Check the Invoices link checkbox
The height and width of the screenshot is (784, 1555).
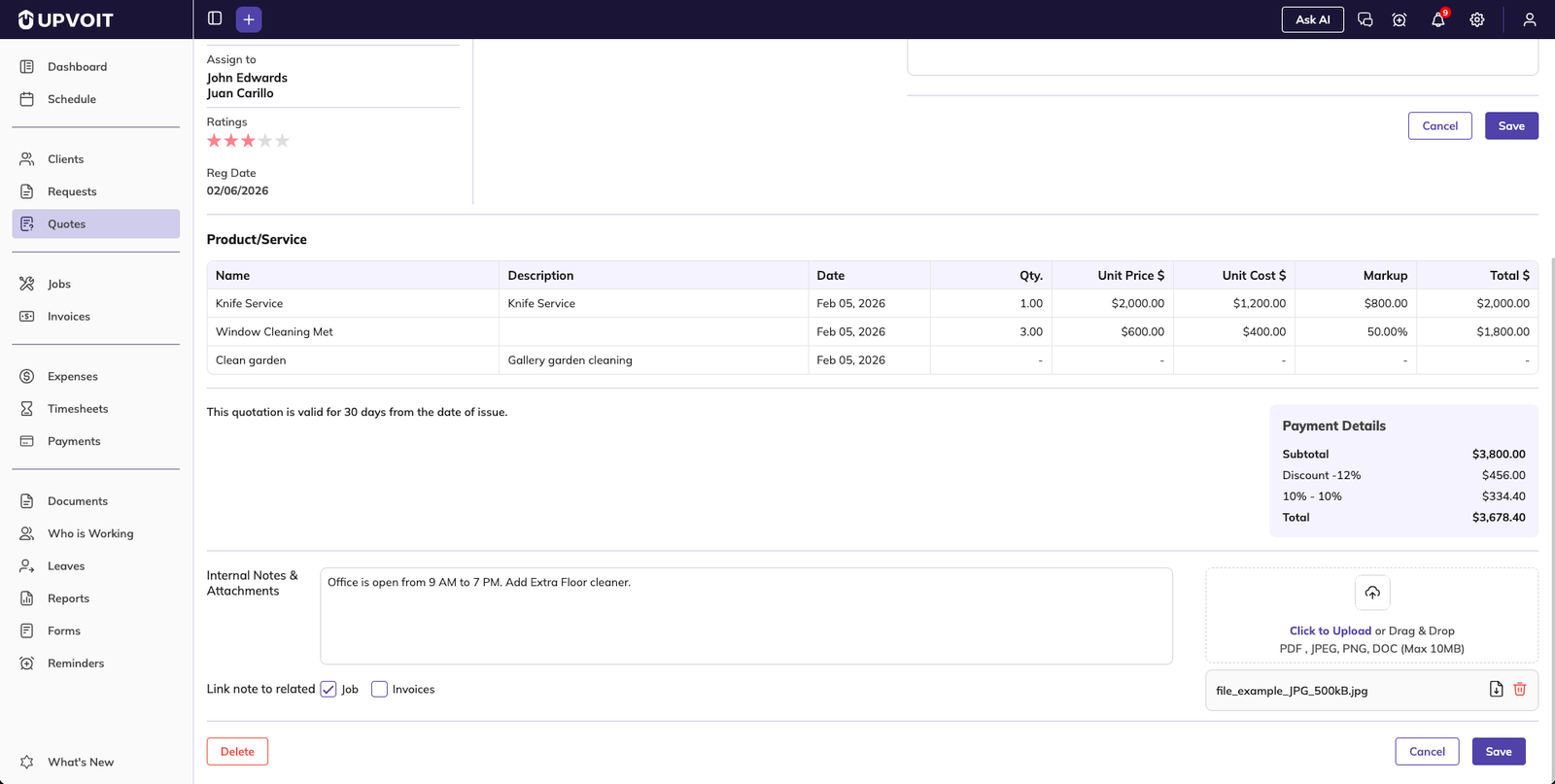tap(380, 690)
